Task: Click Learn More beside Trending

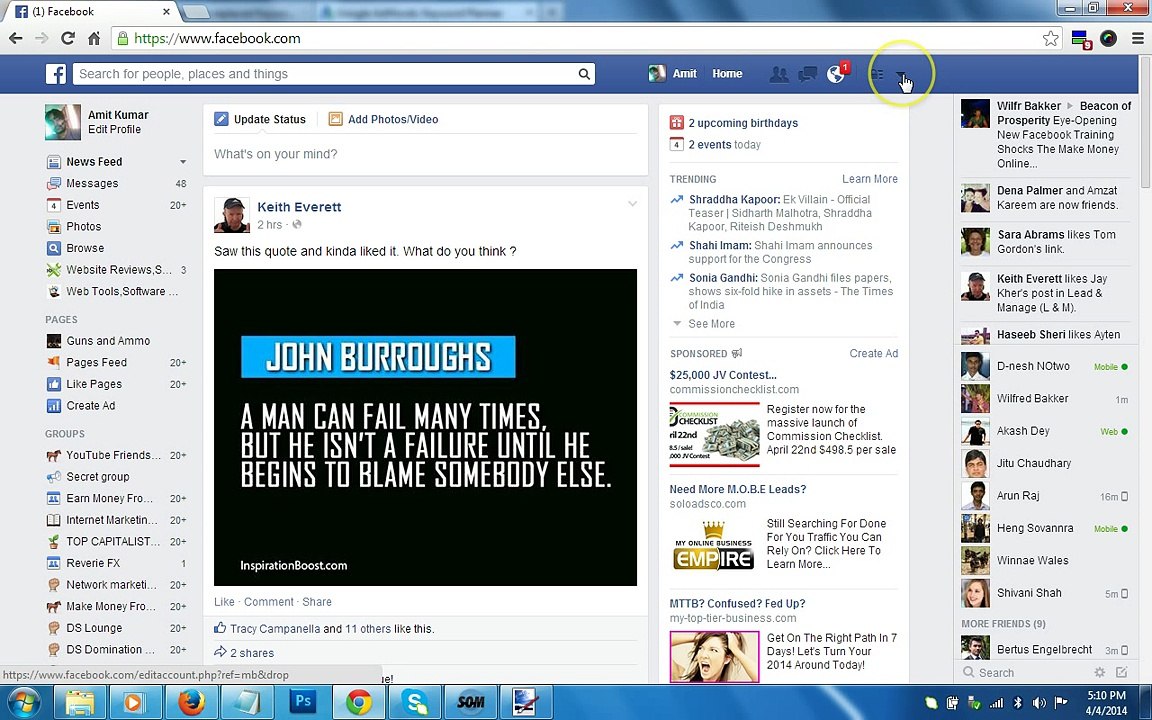Action: pos(870,179)
